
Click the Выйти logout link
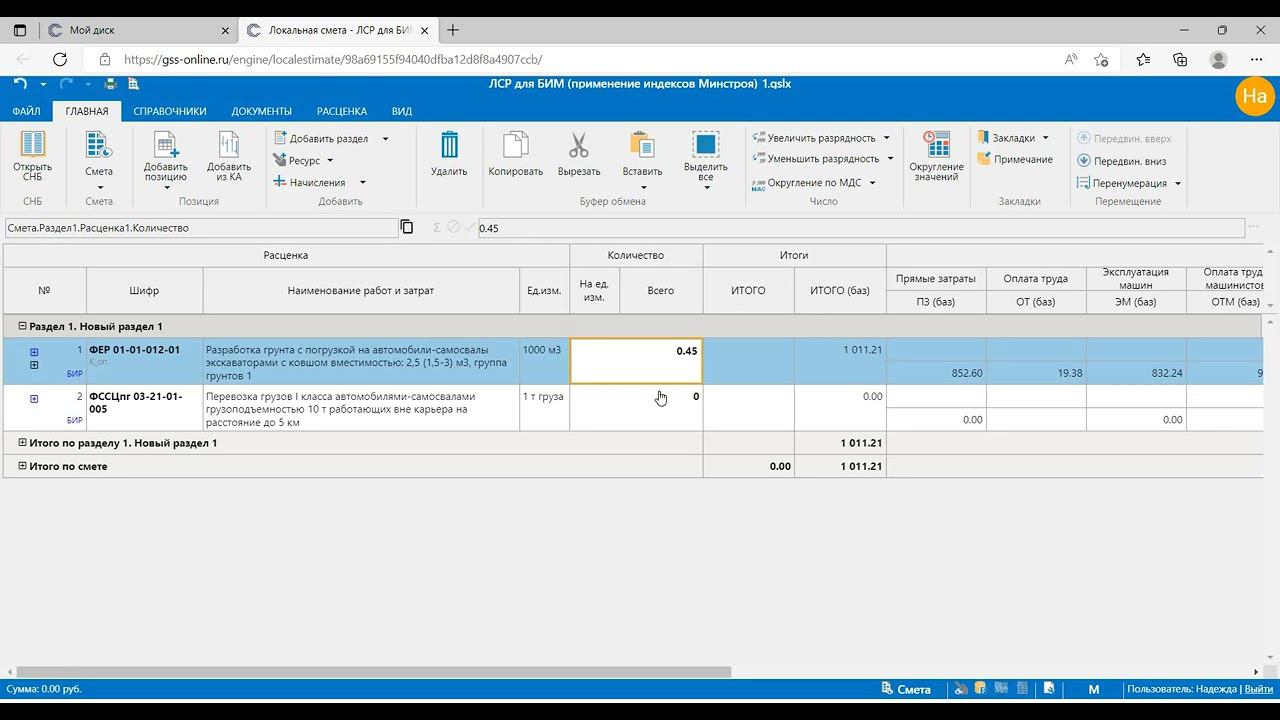click(x=1257, y=689)
